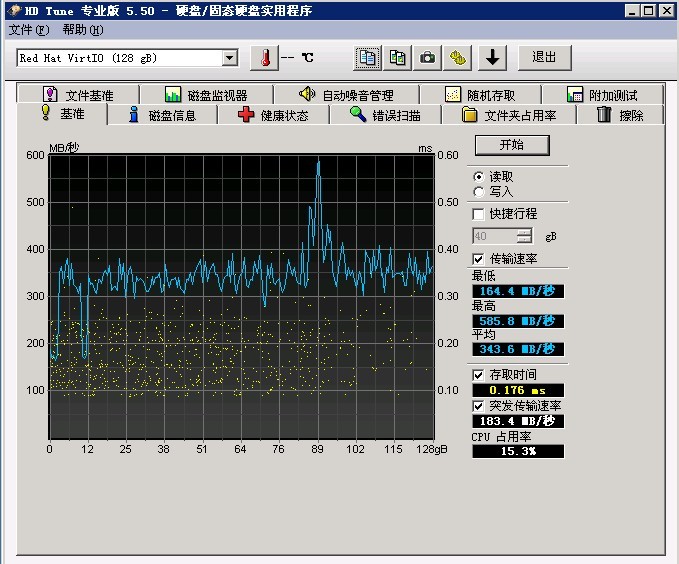Click the down arrow minimize-to-tray icon
Screen dimensions: 679x564
[x=491, y=57]
